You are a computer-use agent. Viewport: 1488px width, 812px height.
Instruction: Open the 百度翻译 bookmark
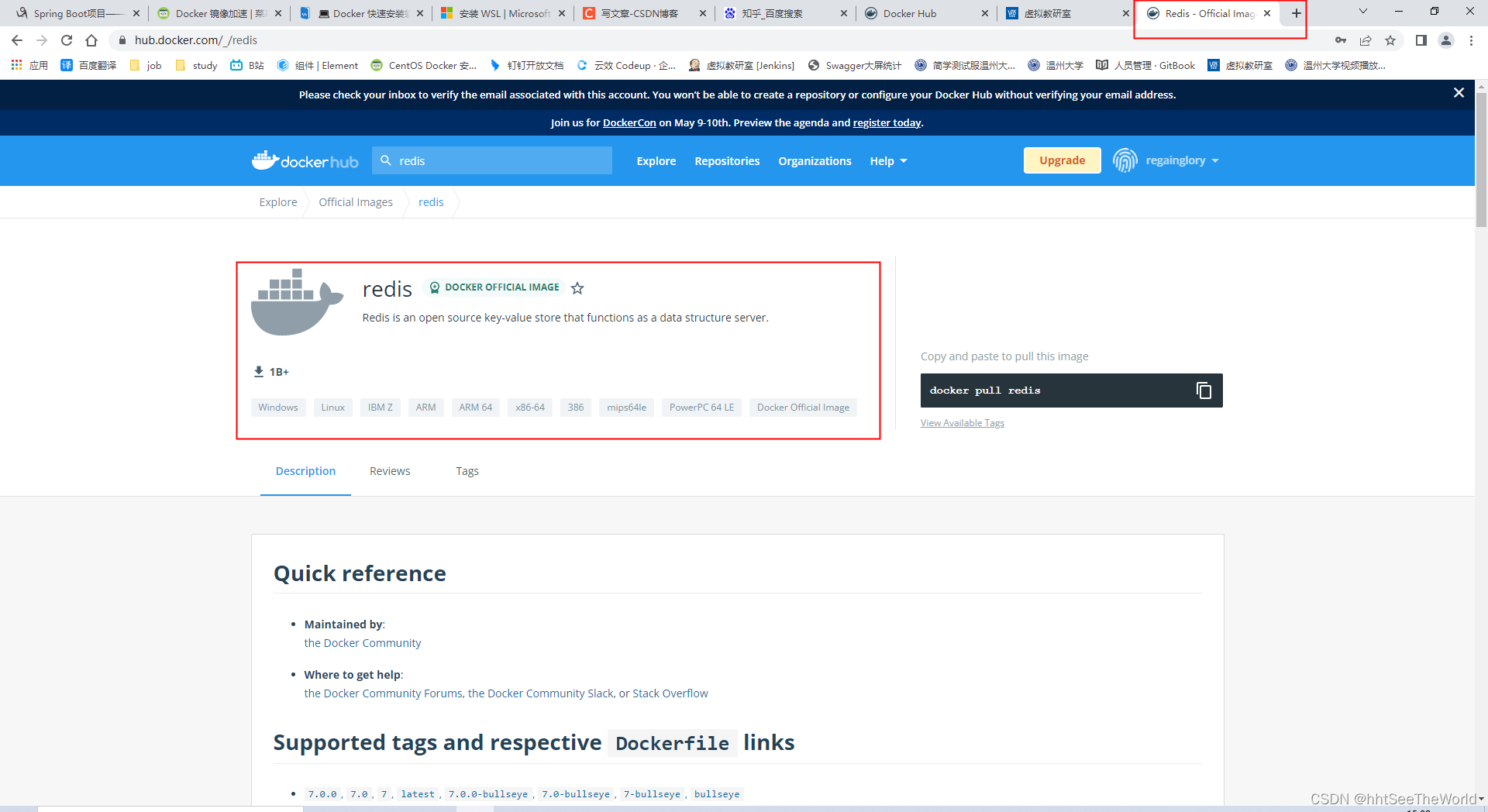88,65
